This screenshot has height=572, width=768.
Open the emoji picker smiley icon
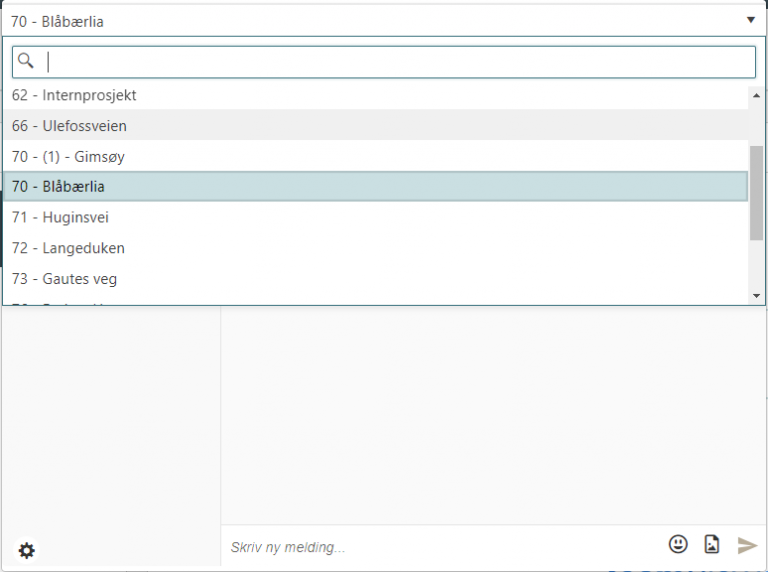678,544
